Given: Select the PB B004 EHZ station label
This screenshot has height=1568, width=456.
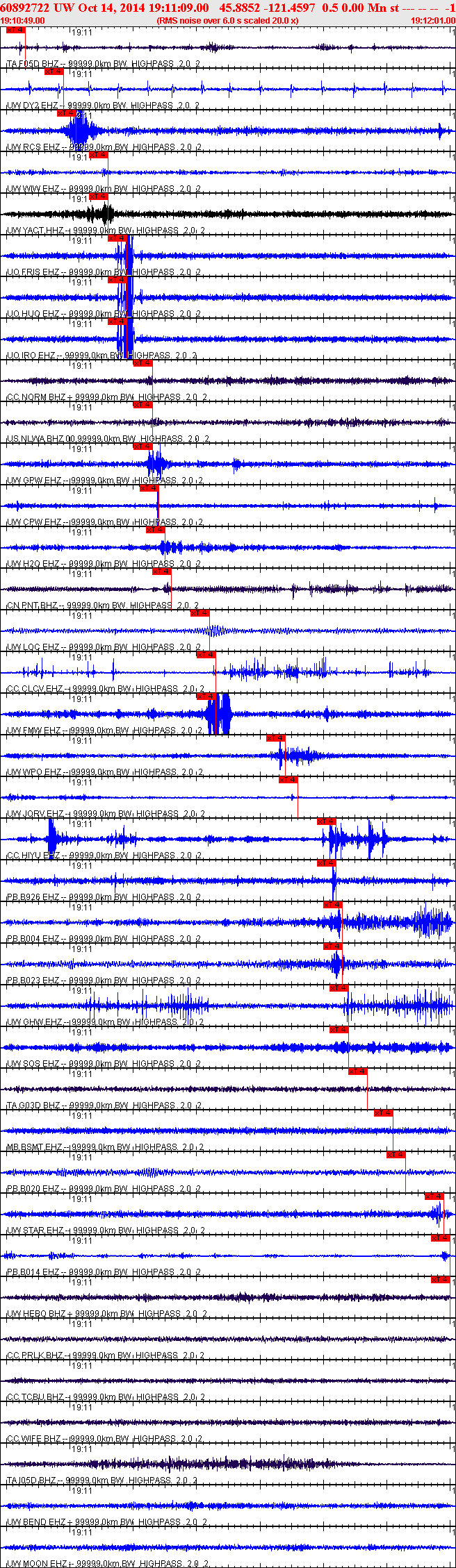Looking at the screenshot, I should (103, 939).
